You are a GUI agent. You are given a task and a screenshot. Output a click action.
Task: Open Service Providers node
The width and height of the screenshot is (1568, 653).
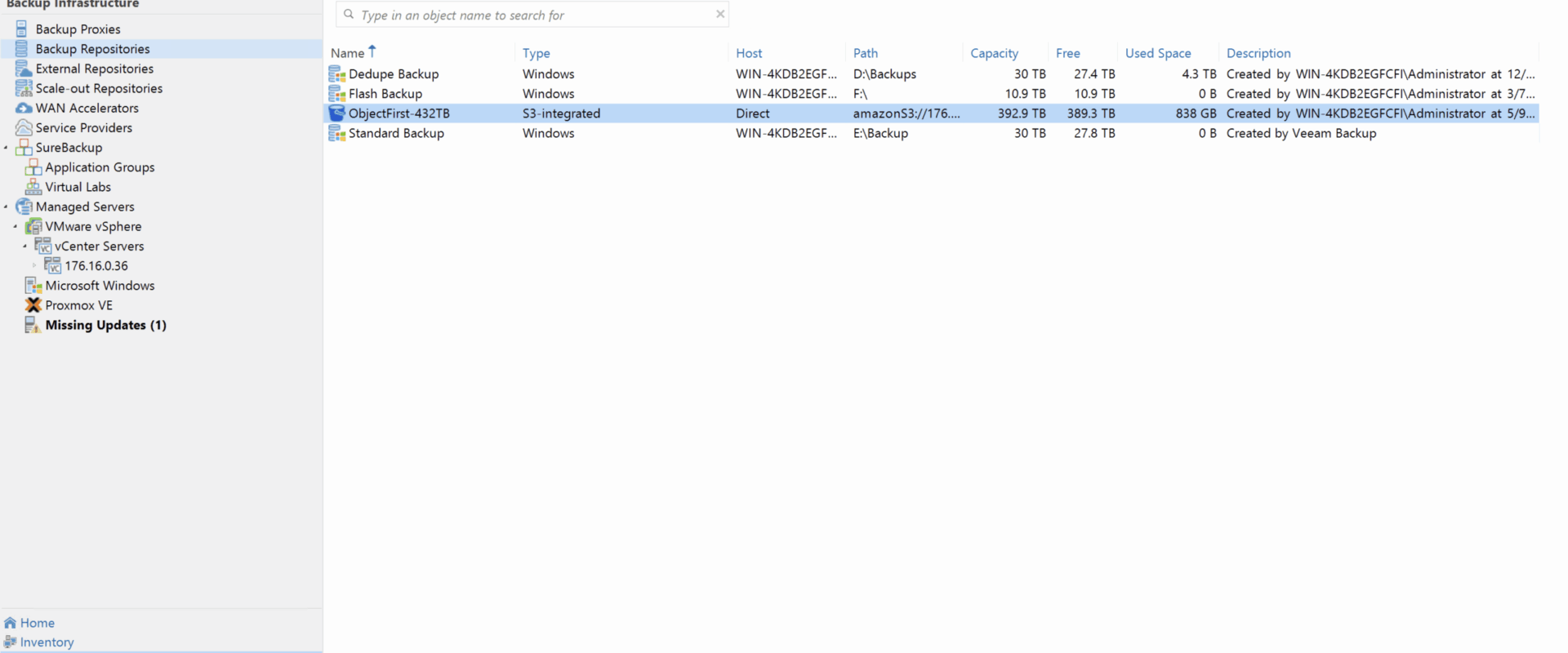[84, 127]
